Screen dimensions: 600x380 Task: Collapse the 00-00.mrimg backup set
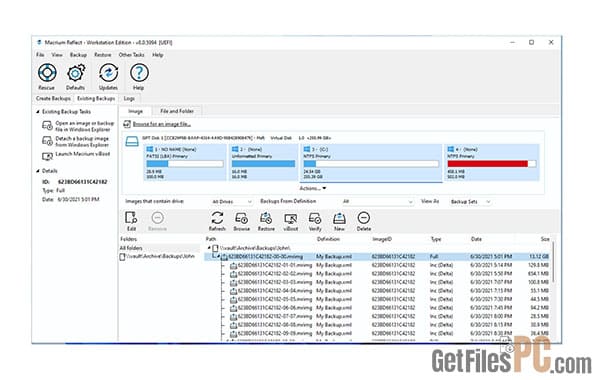218,256
